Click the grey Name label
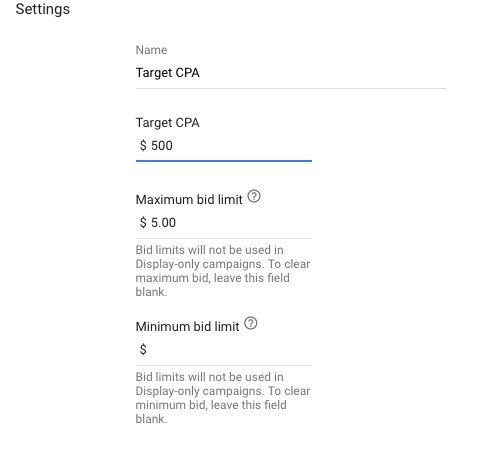The image size is (483, 455). coord(151,50)
